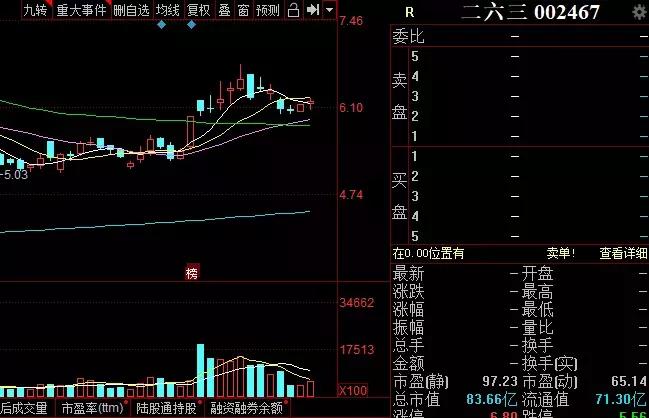Click the R margin trading badge
Image resolution: width=649 pixels, height=418 pixels.
coord(409,12)
